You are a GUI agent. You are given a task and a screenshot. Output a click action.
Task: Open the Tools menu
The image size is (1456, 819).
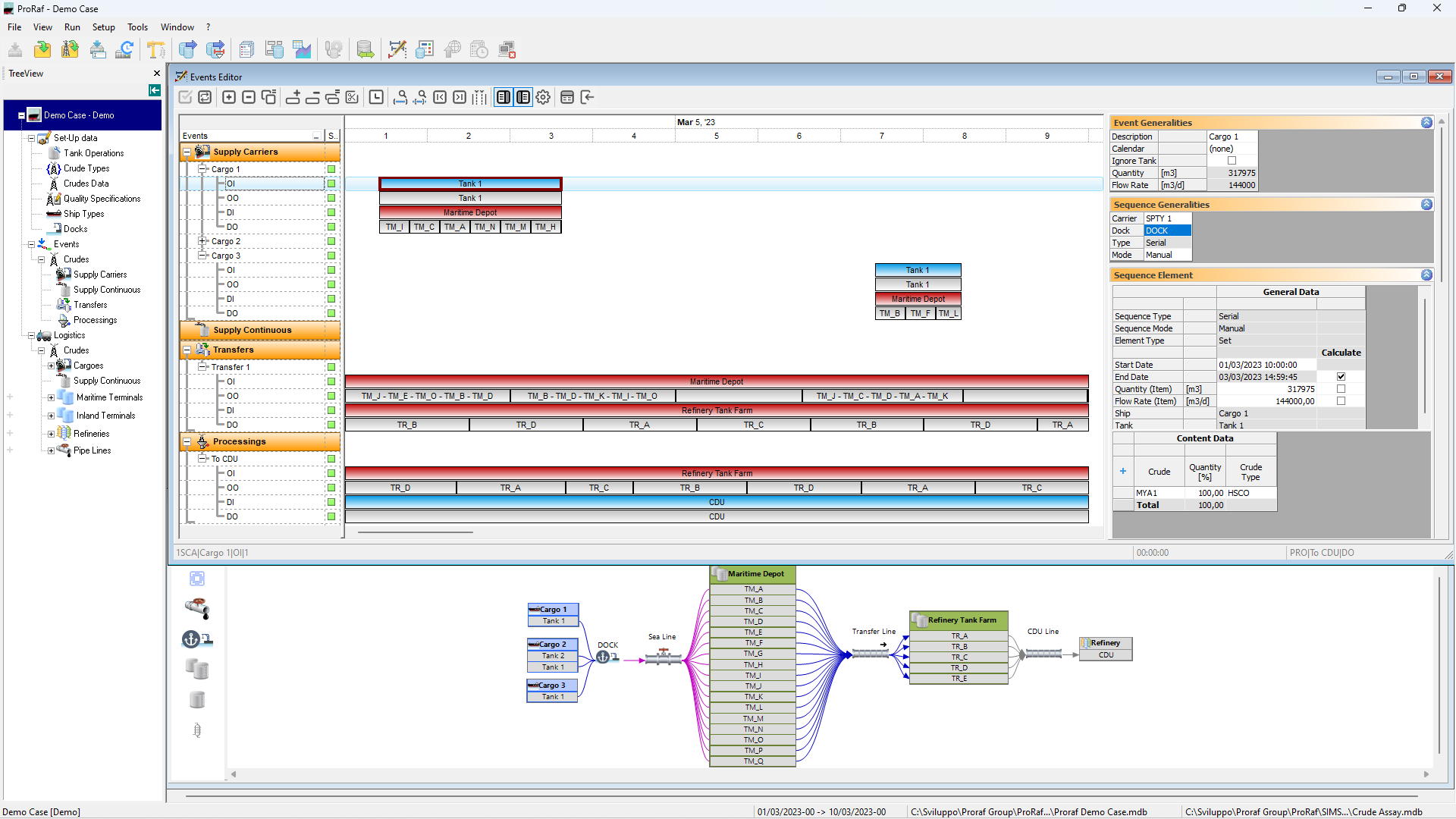(x=137, y=27)
